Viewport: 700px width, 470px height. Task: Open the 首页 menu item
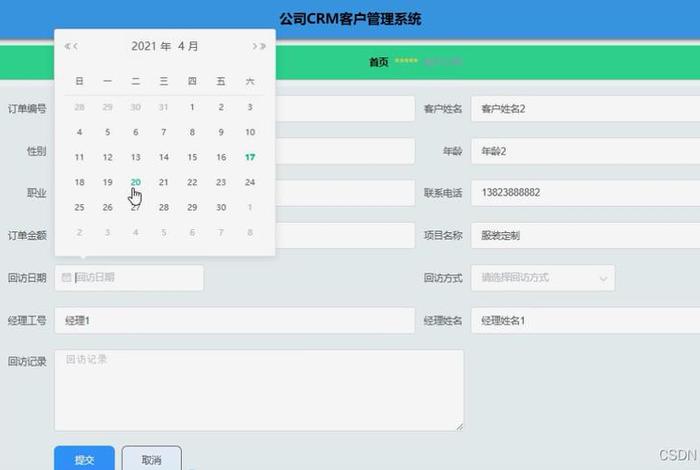(x=379, y=62)
